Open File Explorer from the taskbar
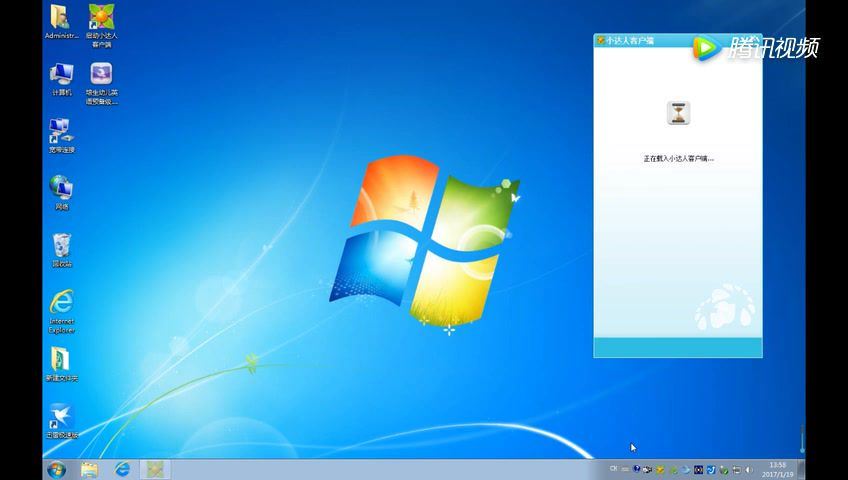The height and width of the screenshot is (480, 848). coord(89,470)
